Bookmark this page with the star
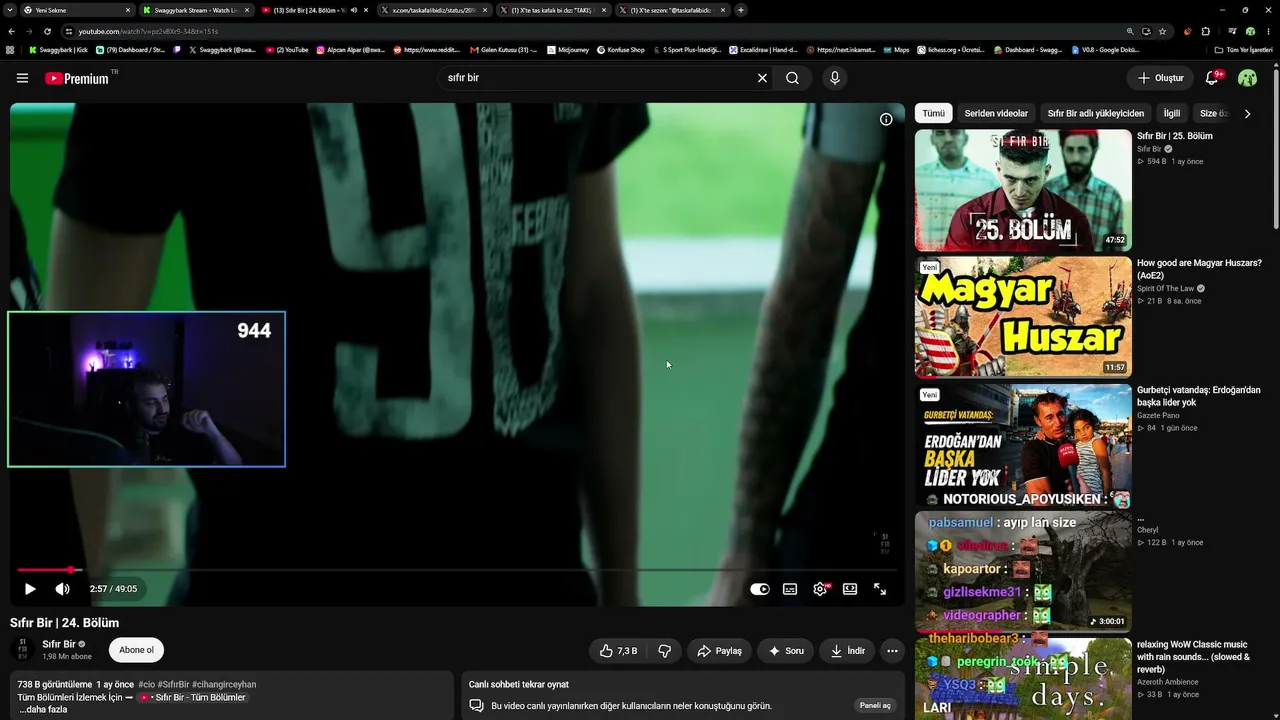Screen dimensions: 1280x720 tap(1162, 31)
